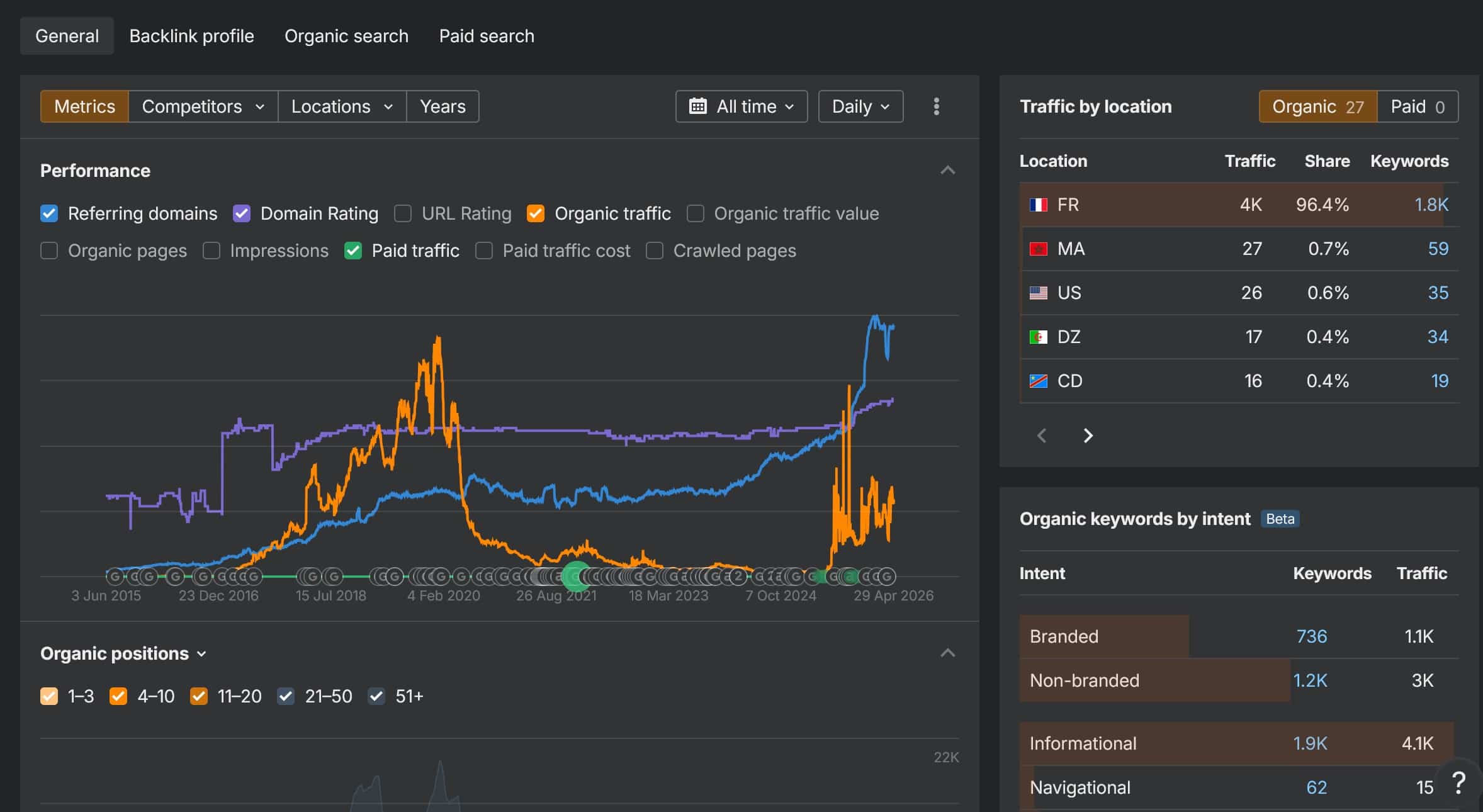
Task: Enable Organic traffic value checkbox
Action: tap(696, 213)
